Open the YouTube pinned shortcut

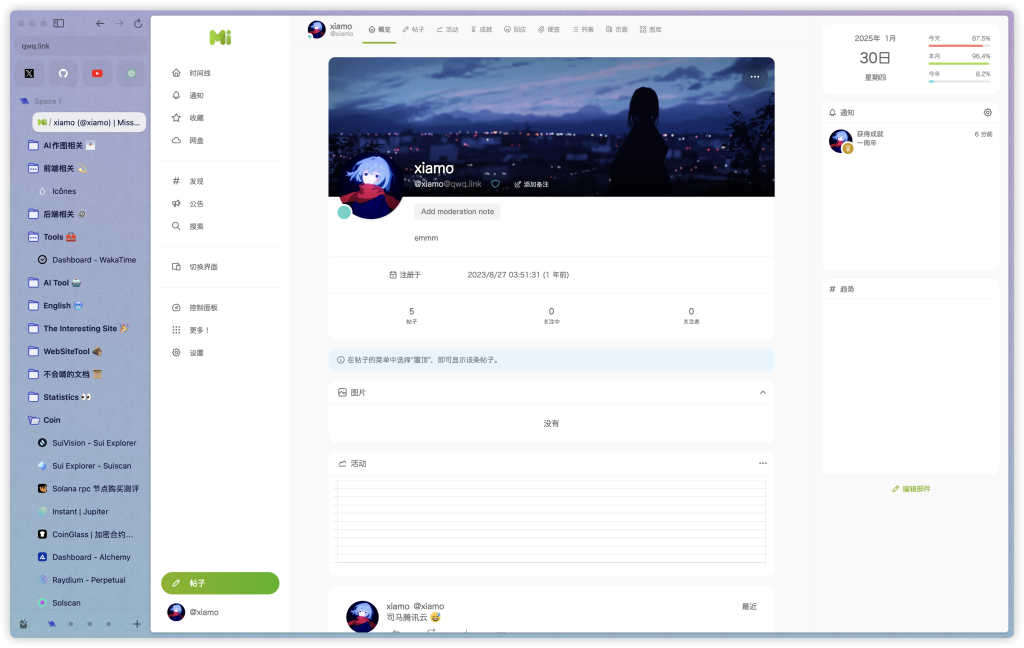click(97, 73)
